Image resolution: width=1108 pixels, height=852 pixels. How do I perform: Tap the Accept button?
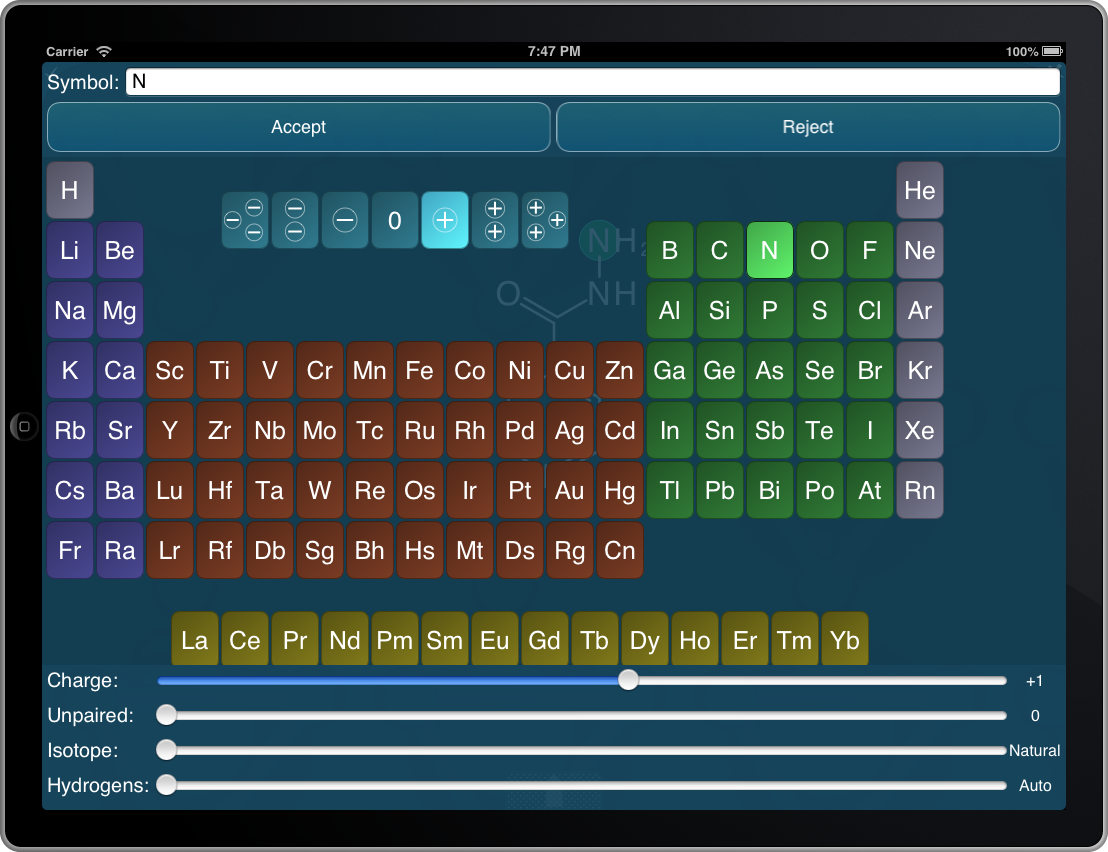[x=299, y=127]
